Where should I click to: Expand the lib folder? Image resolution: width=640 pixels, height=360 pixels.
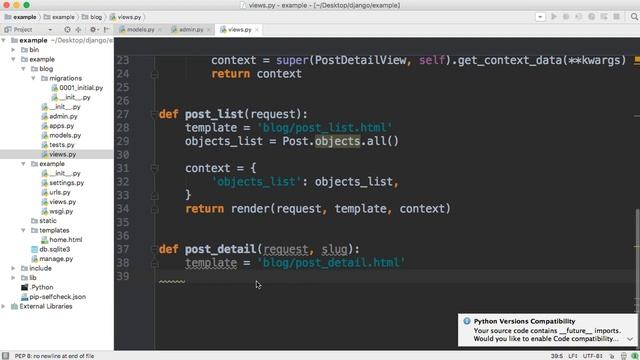tap(13, 278)
